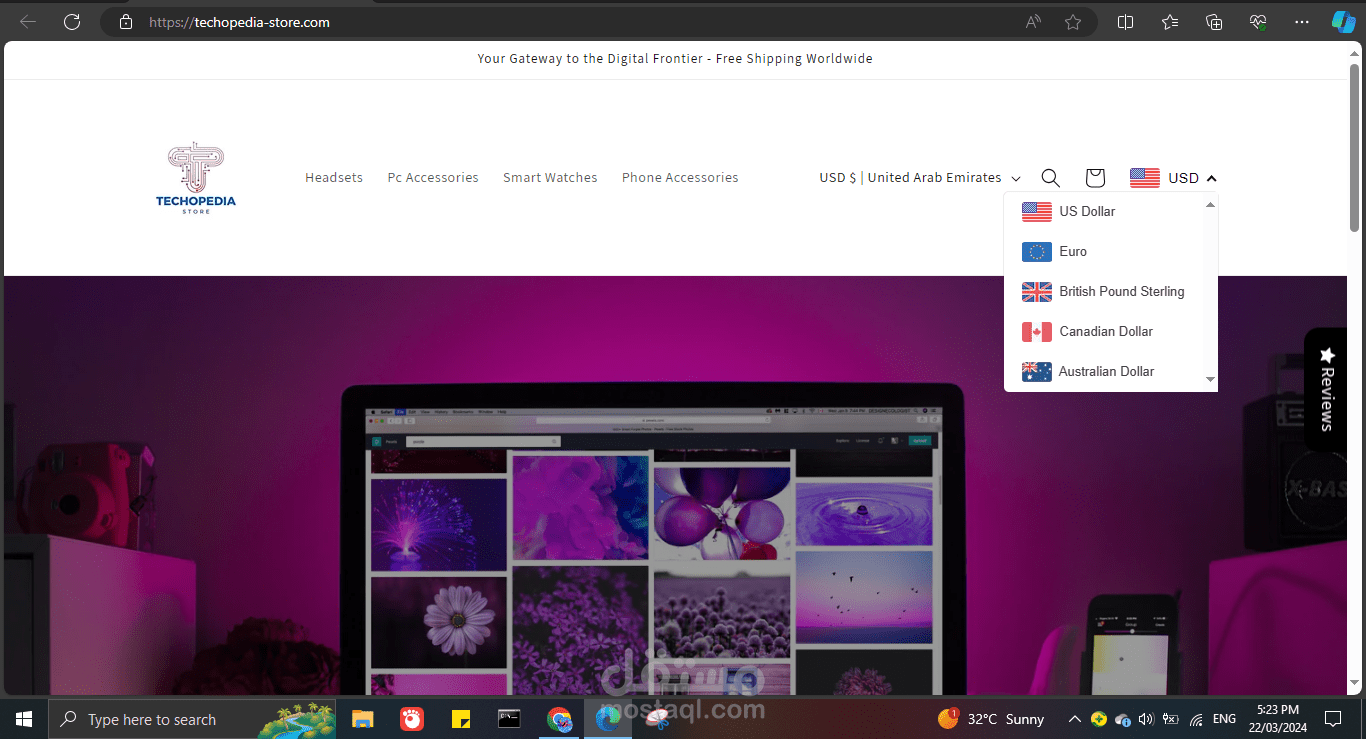Click the Techopedia Store logo
The width and height of the screenshot is (1366, 739).
click(196, 178)
